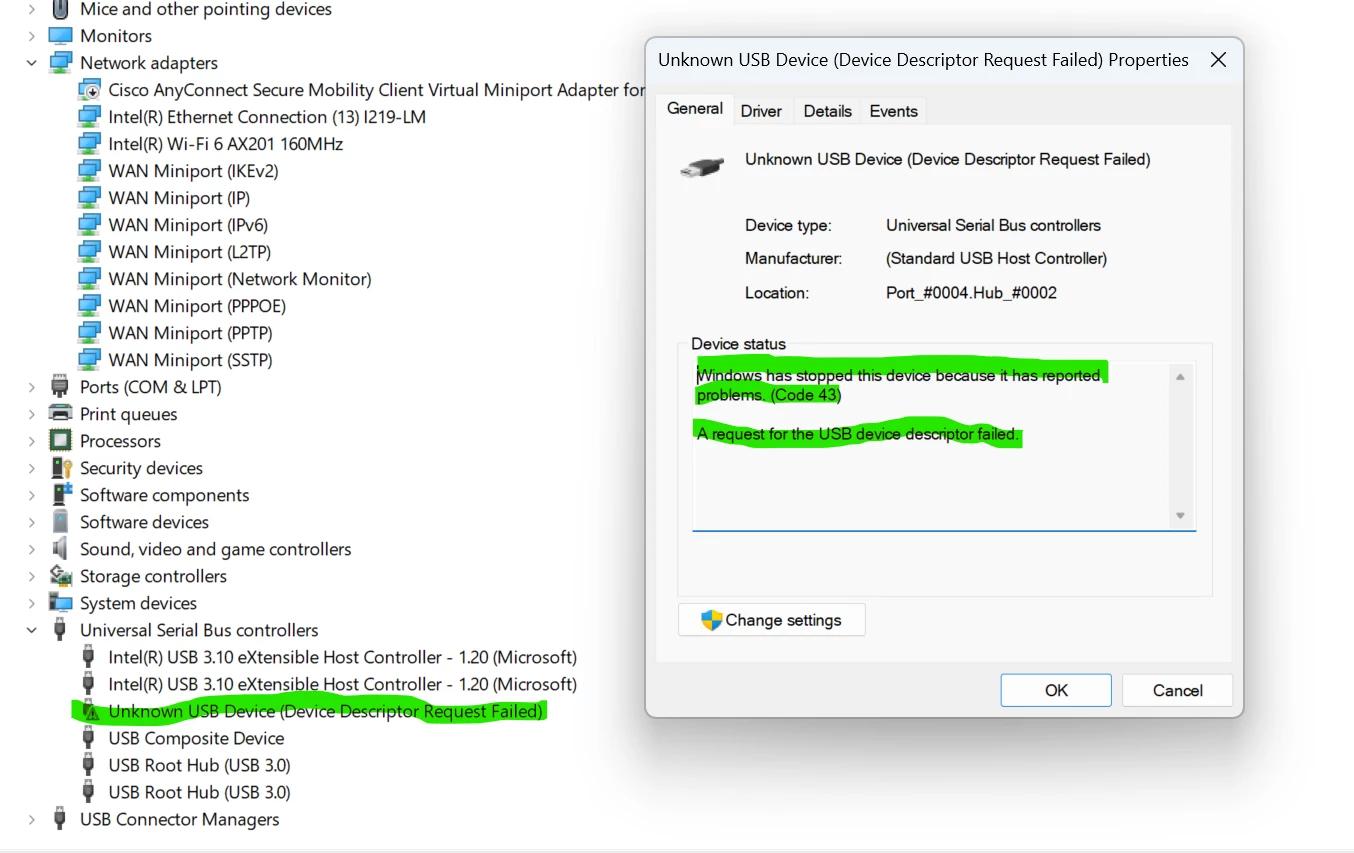Click the Monitors category icon

click(60, 36)
